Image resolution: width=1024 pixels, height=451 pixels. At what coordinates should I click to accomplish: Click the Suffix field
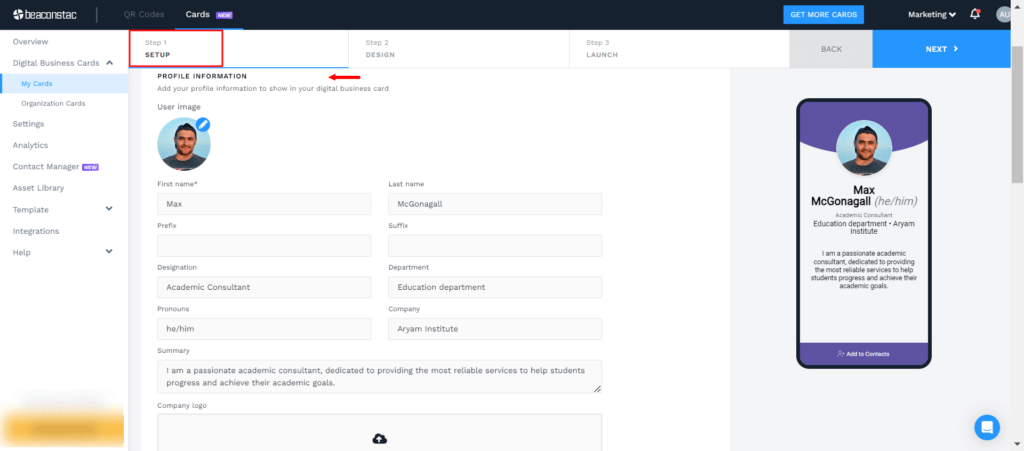pyautogui.click(x=495, y=245)
